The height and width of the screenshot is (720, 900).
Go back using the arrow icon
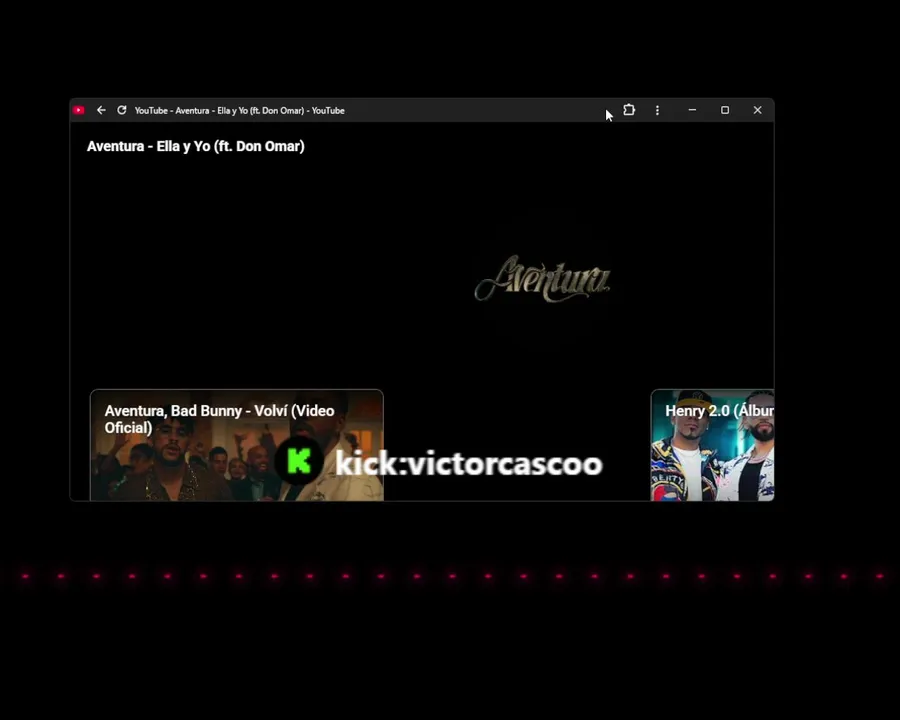click(x=101, y=110)
